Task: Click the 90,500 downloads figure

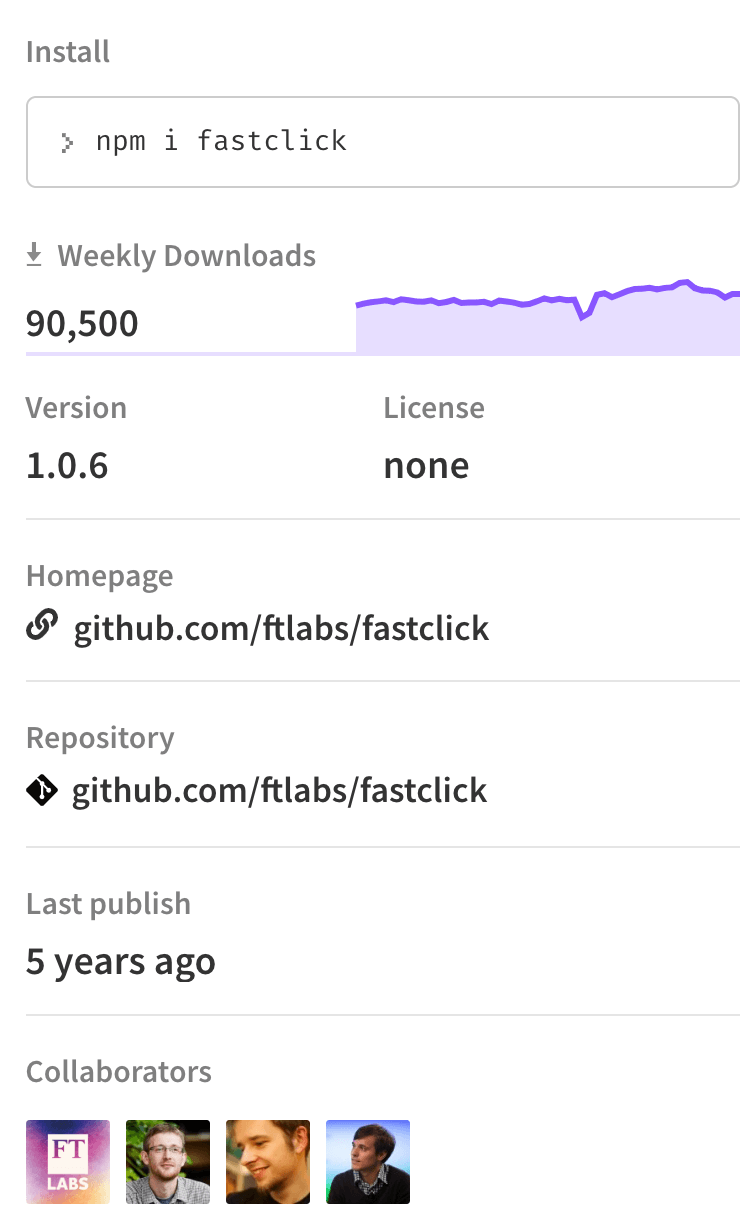Action: tap(82, 323)
